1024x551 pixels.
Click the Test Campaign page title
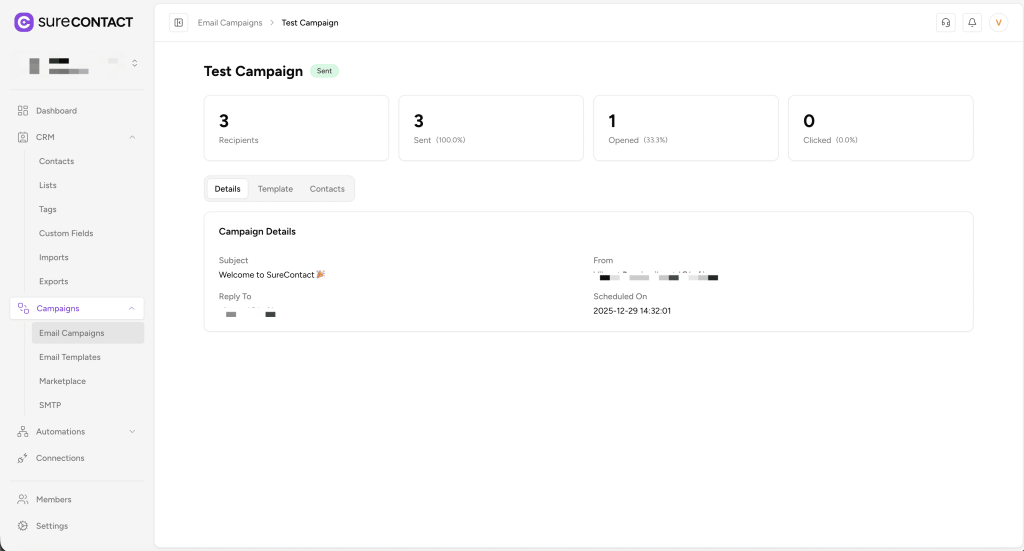coord(253,71)
